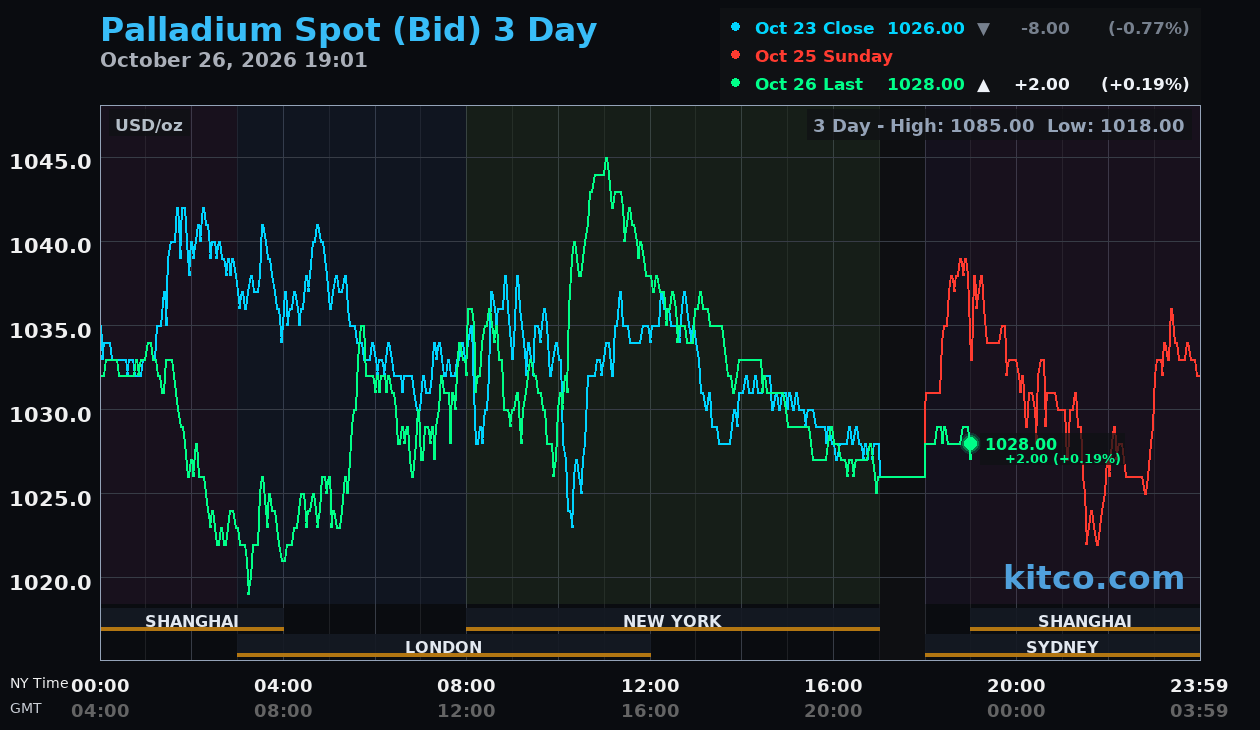
Task: Click the 'GMT' axis label
Action: pyautogui.click(x=26, y=708)
